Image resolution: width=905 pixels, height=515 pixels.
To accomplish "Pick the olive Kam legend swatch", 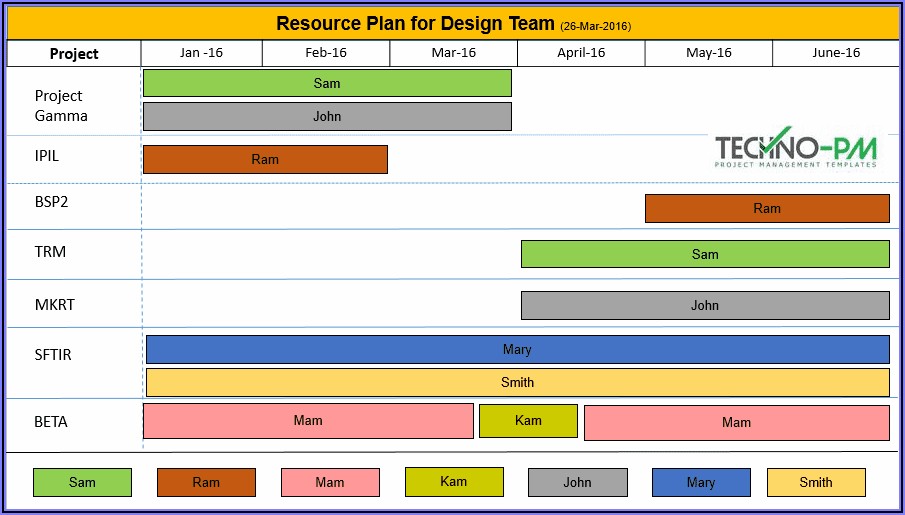I will coord(454,482).
